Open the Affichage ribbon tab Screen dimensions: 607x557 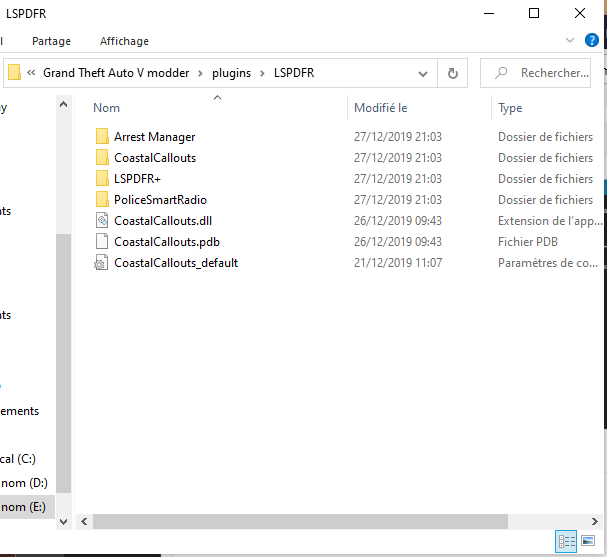point(124,41)
